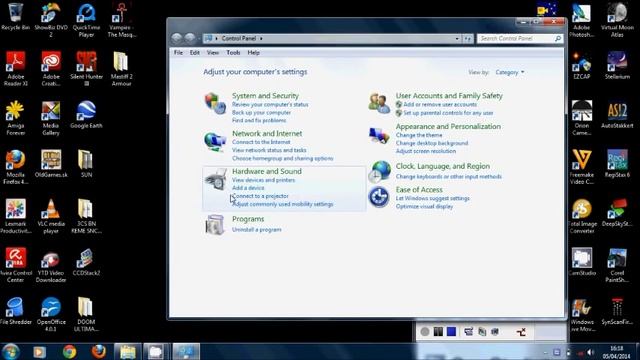This screenshot has width=640, height=360.
Task: Launch Firefox from the taskbar
Action: point(98,351)
